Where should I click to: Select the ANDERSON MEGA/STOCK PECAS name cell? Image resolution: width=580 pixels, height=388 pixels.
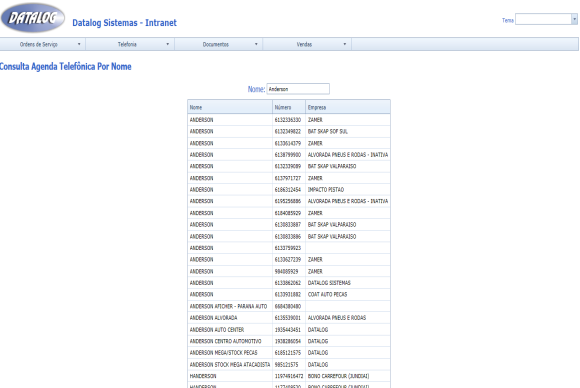click(x=230, y=353)
